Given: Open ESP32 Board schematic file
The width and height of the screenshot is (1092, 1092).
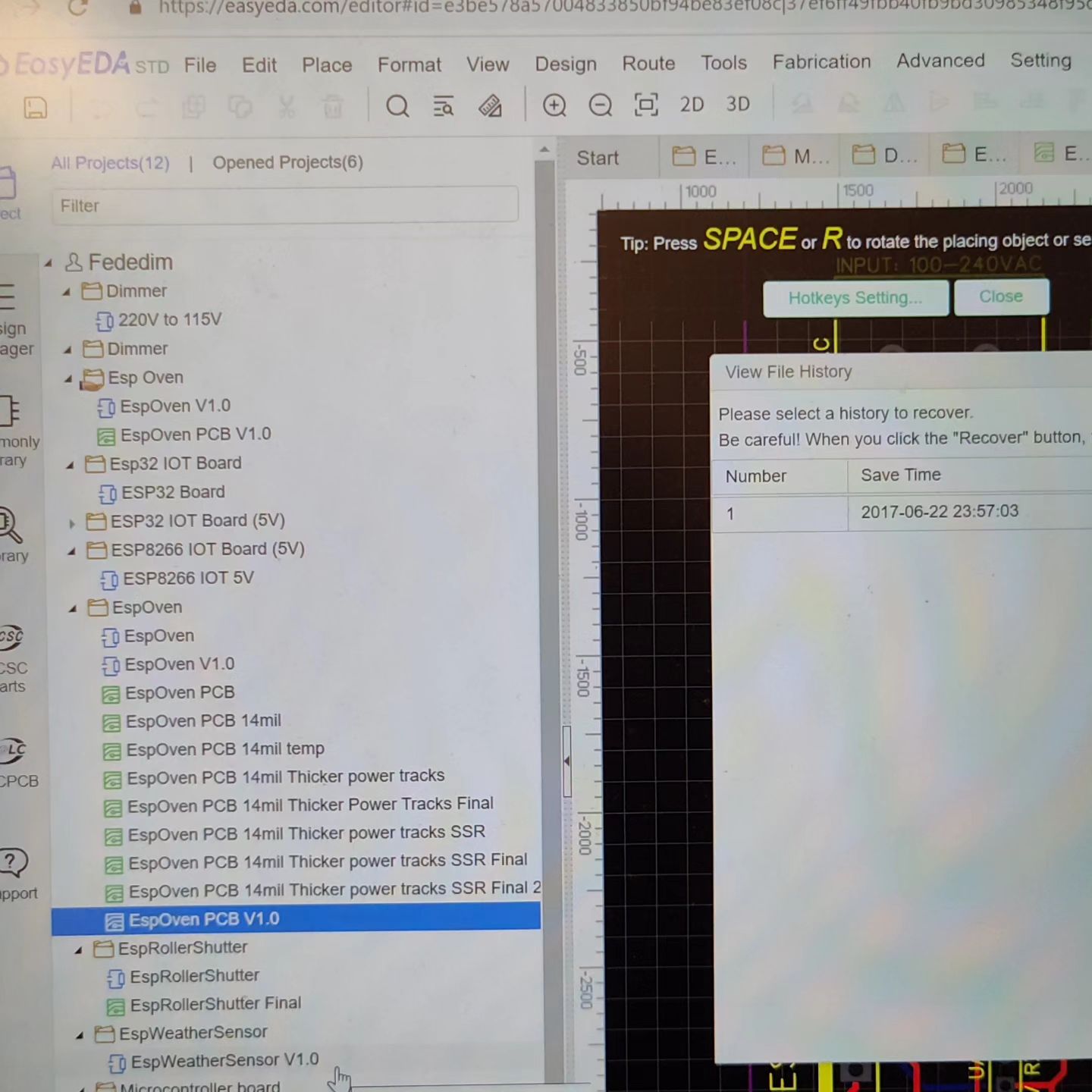Looking at the screenshot, I should tap(162, 493).
